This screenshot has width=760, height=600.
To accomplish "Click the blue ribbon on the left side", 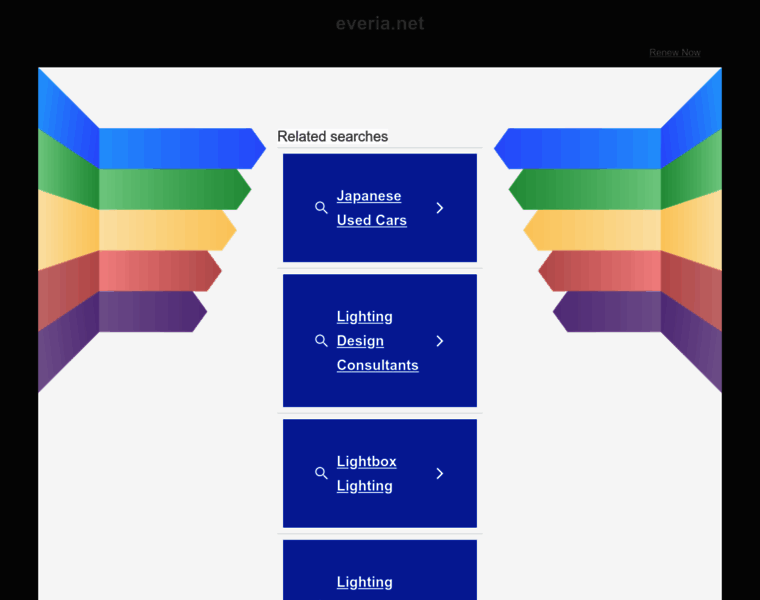I will pos(180,148).
